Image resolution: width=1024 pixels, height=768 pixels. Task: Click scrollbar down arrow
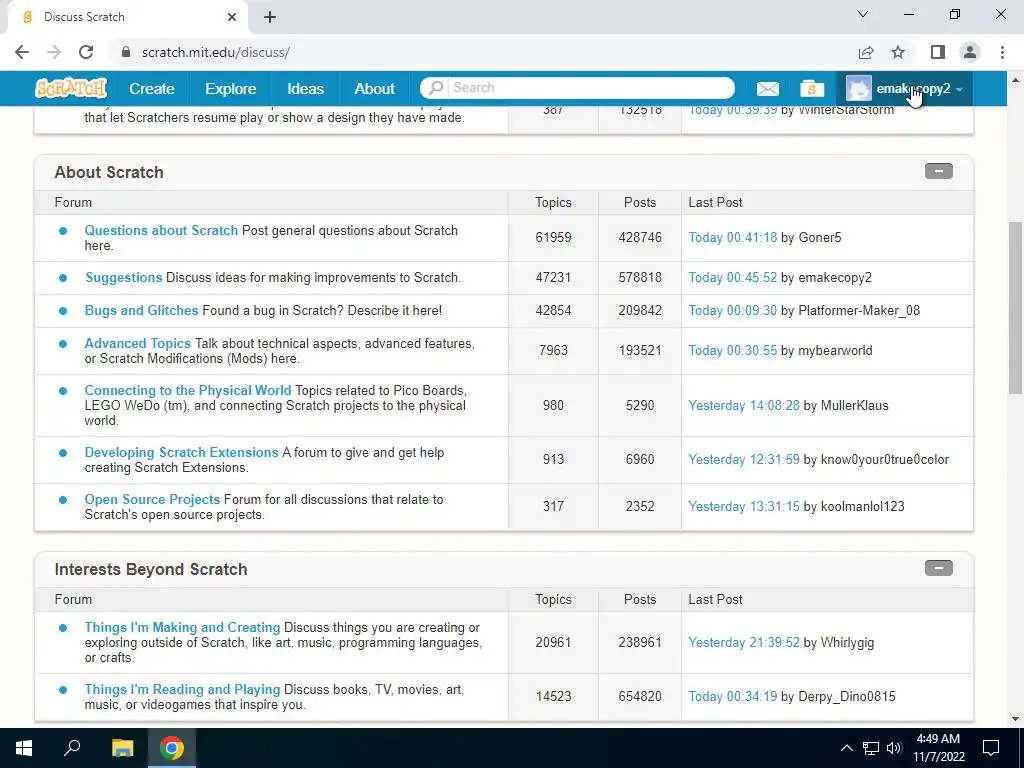(1015, 719)
